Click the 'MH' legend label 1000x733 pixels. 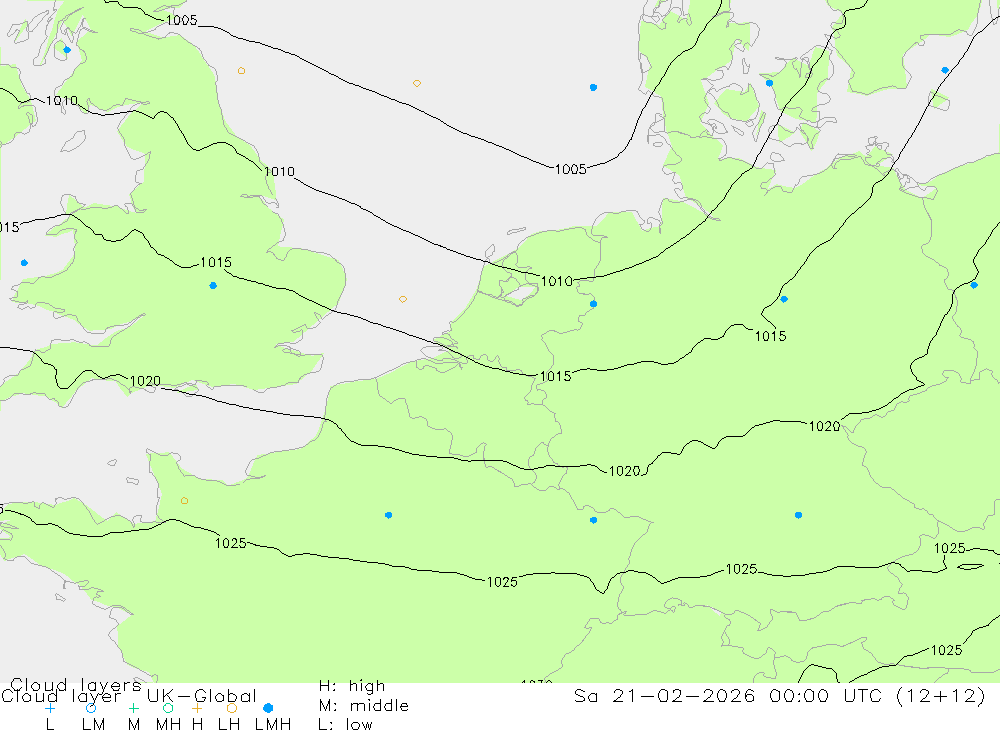point(168,725)
